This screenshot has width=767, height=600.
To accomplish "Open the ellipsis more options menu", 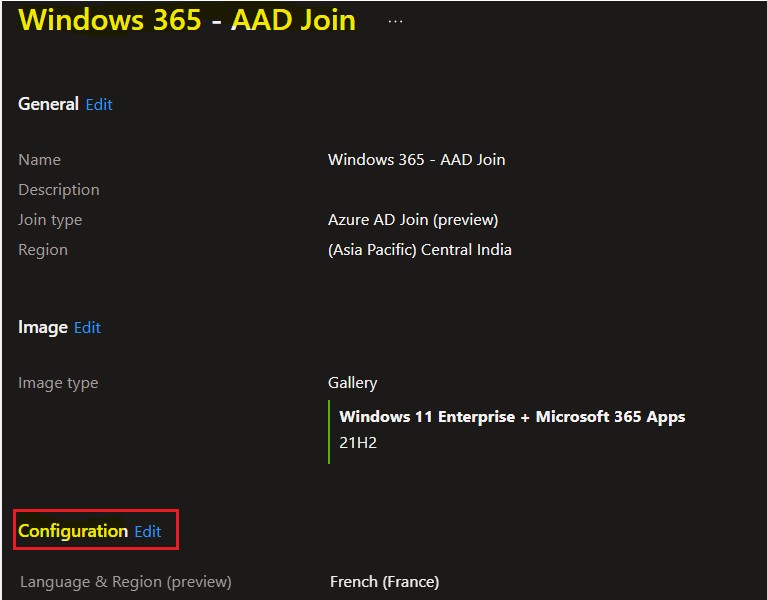I will click(x=395, y=22).
